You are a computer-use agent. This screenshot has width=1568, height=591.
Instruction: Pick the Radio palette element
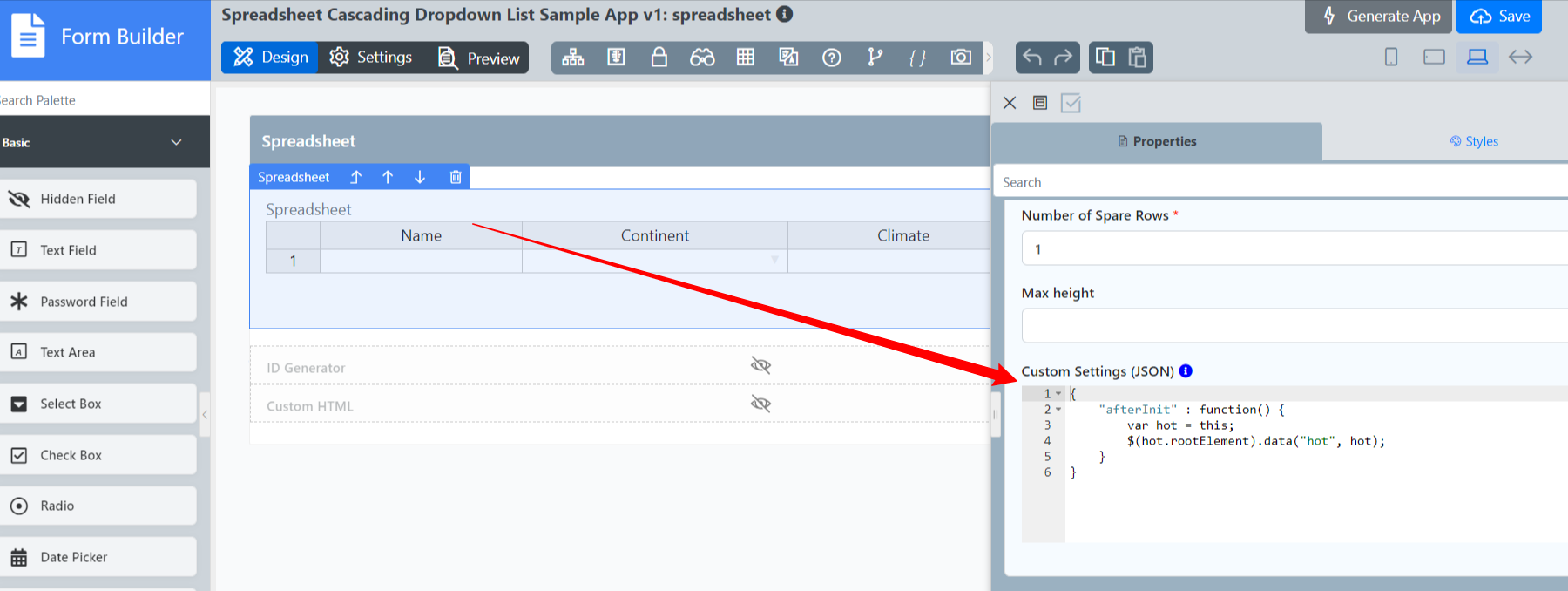(x=98, y=506)
